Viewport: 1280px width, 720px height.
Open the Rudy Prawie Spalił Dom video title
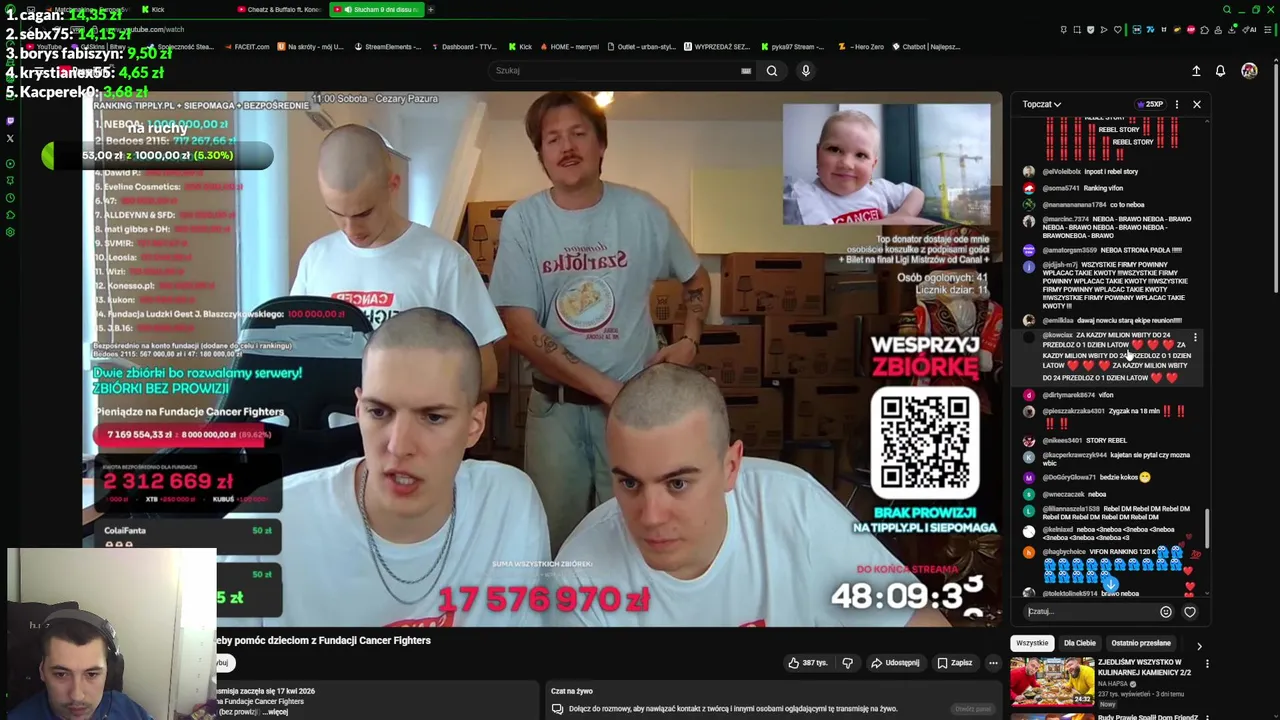[1148, 717]
